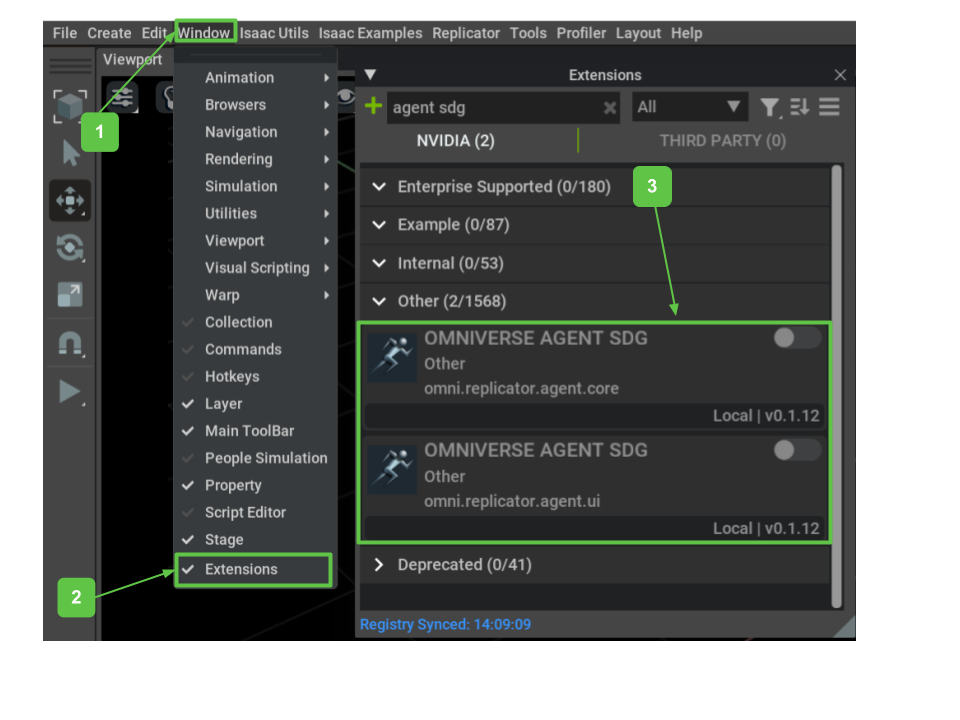The height and width of the screenshot is (720, 960).
Task: Collapse the Other (2/1568) category
Action: (379, 301)
